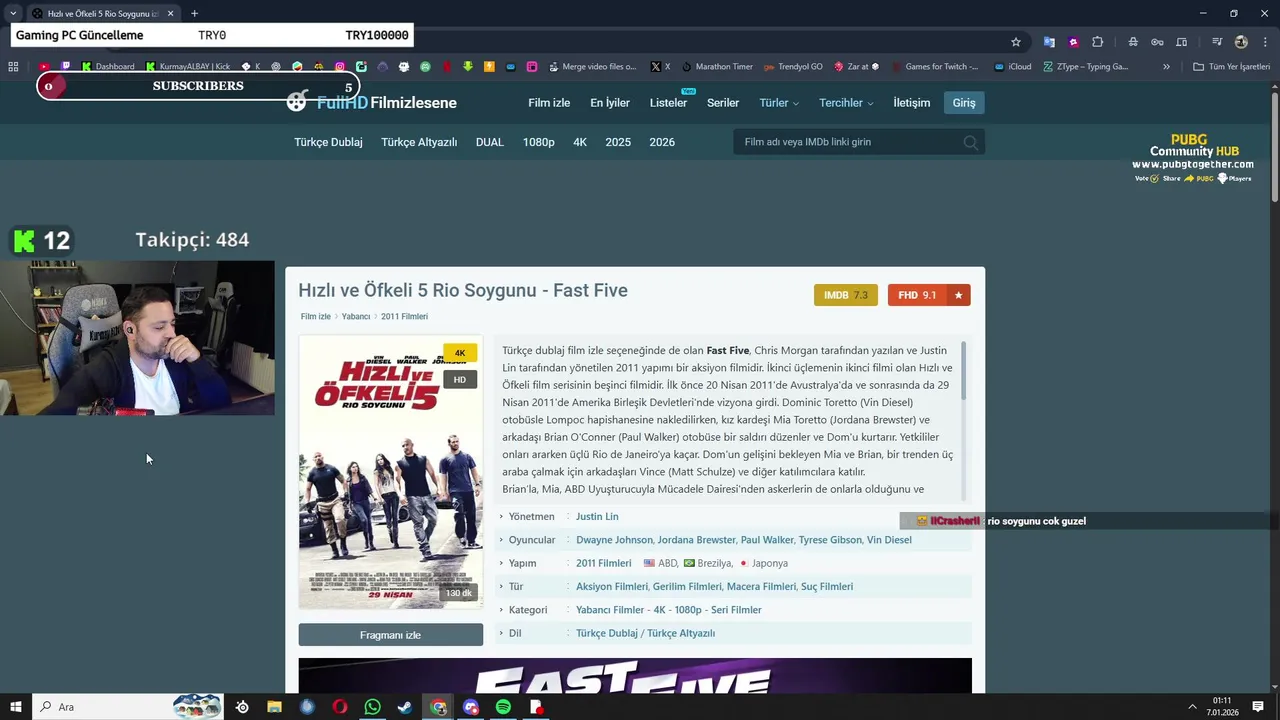Image resolution: width=1280 pixels, height=720 pixels.
Task: Click the 2011 Filmleri breadcrumb link
Action: (404, 317)
